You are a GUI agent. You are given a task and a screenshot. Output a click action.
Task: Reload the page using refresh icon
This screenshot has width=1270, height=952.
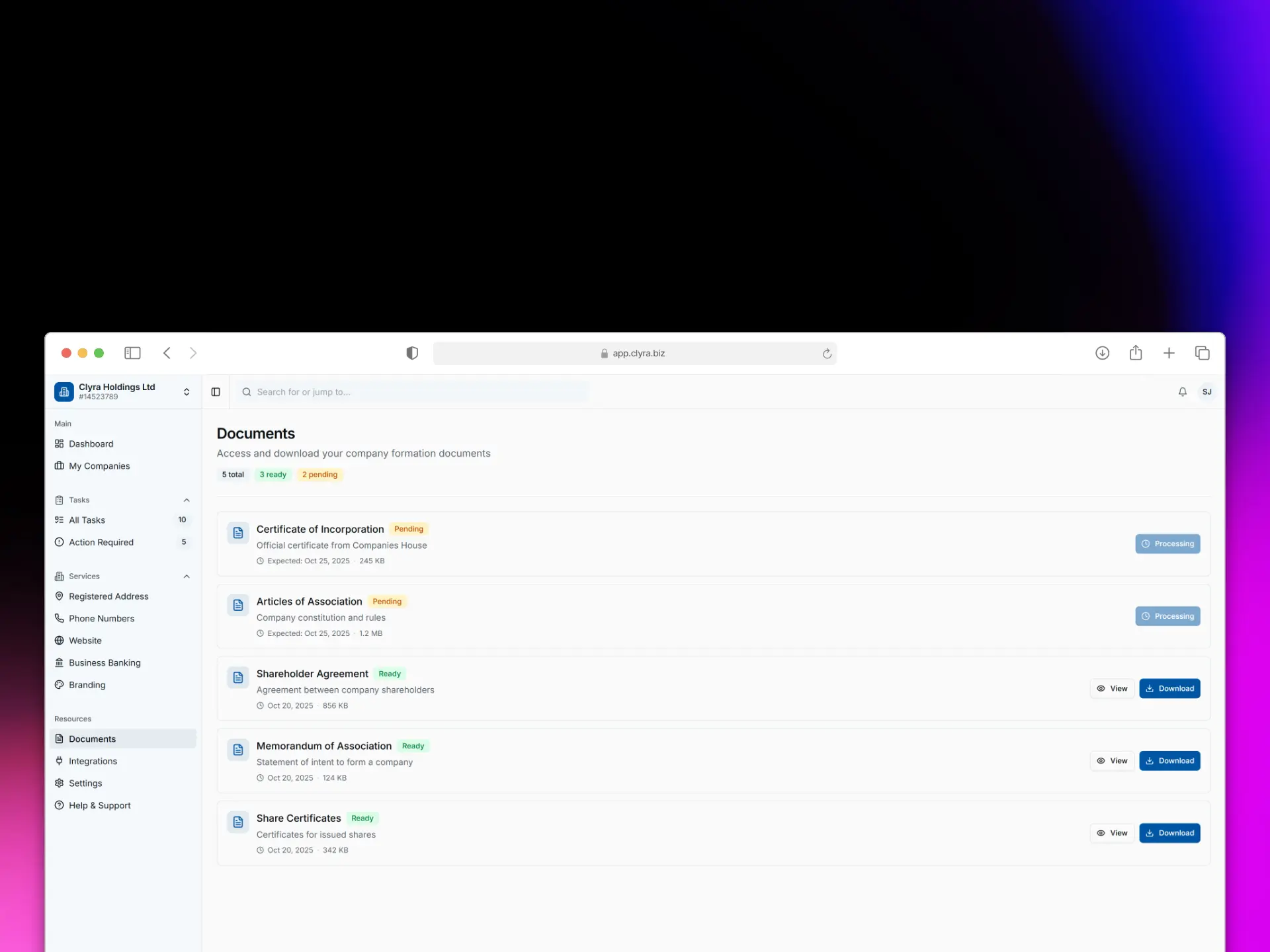pyautogui.click(x=827, y=354)
